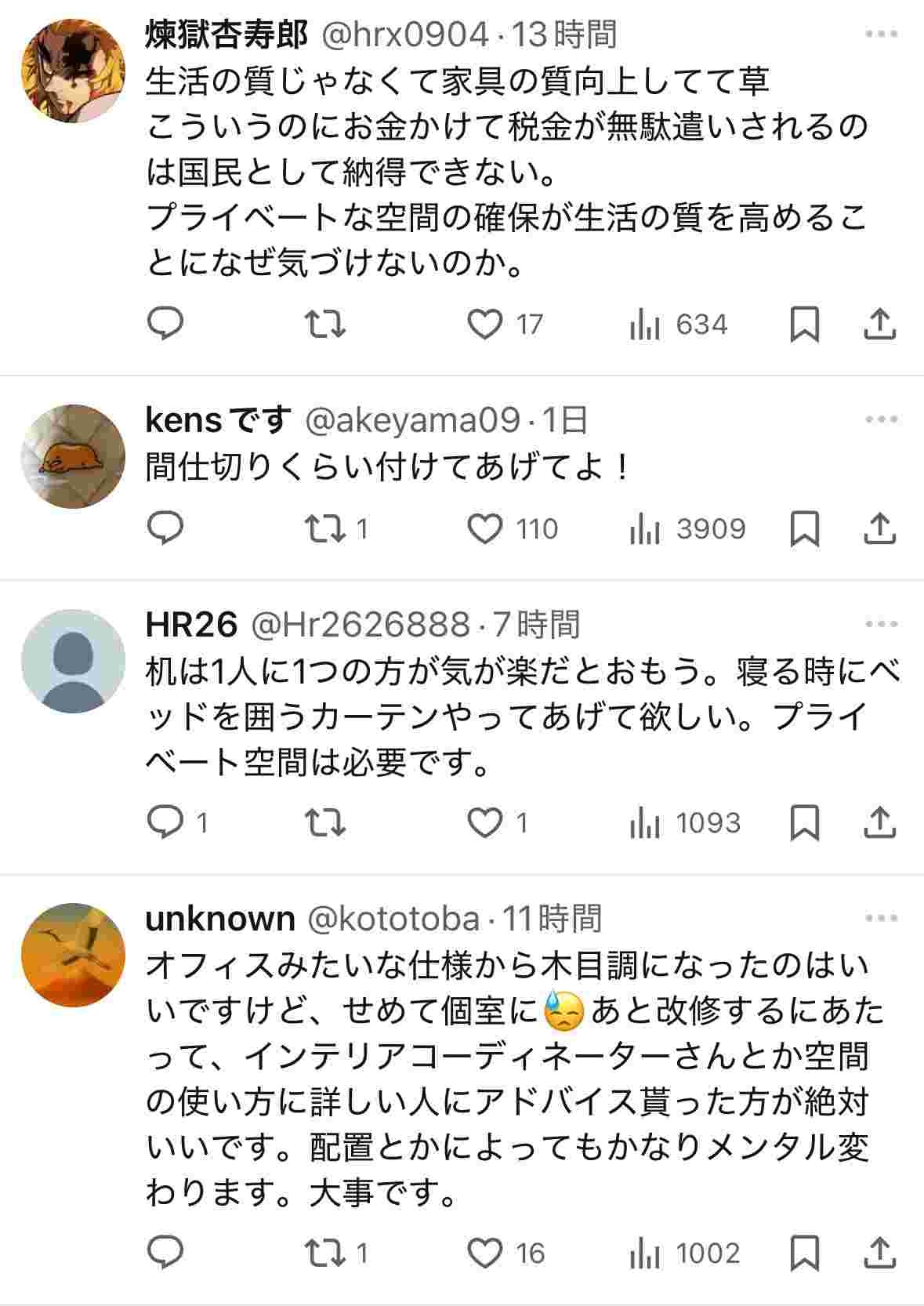Open 煉獄杏寿郎's profile avatar

click(x=72, y=71)
